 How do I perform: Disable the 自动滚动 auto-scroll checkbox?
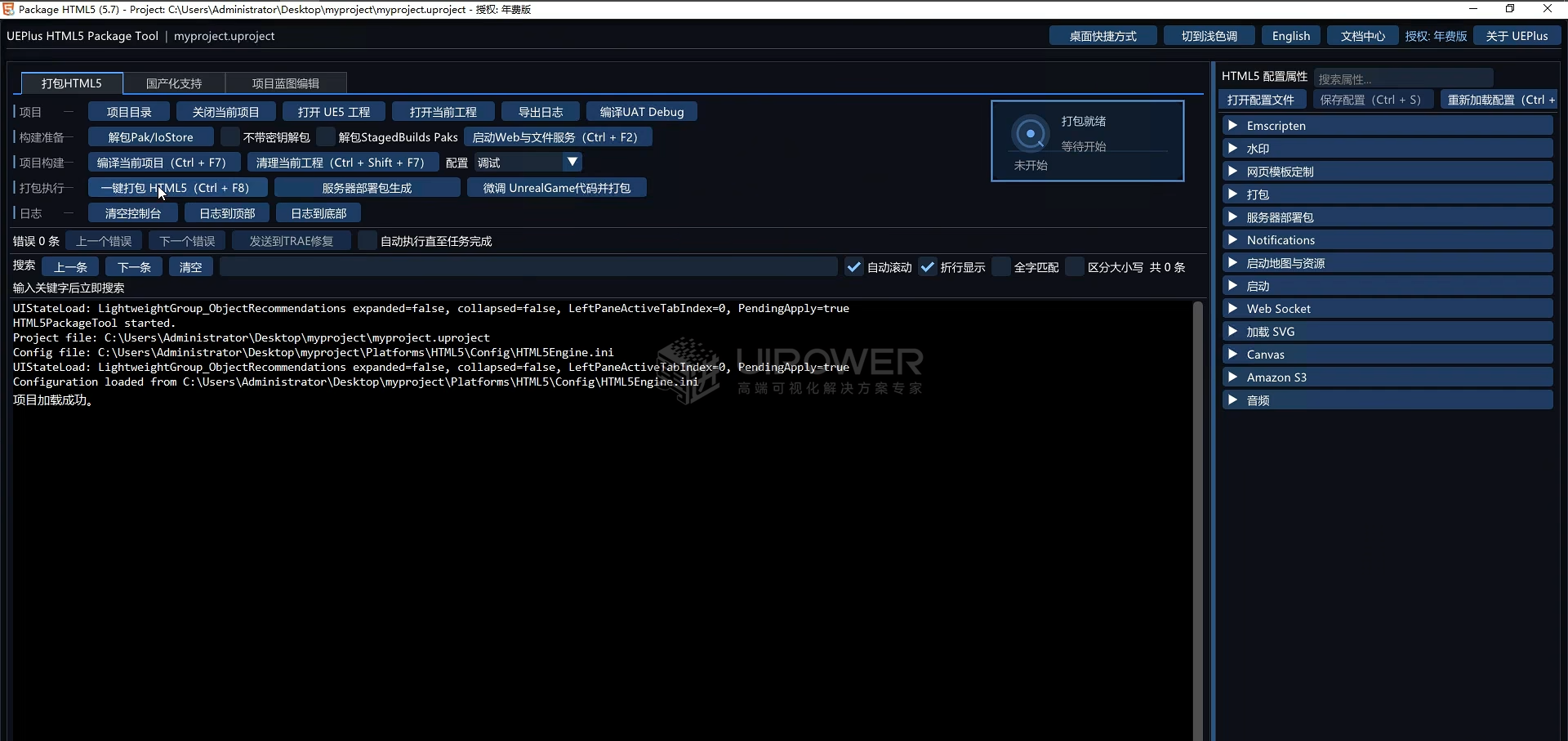tap(853, 267)
